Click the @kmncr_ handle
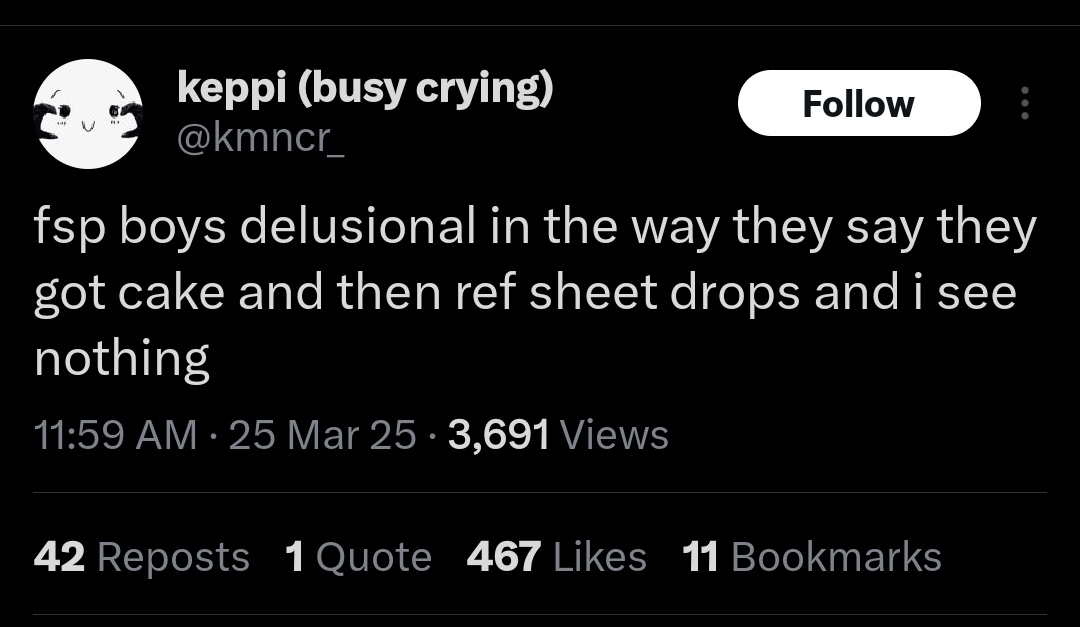Image resolution: width=1080 pixels, height=627 pixels. [260, 137]
